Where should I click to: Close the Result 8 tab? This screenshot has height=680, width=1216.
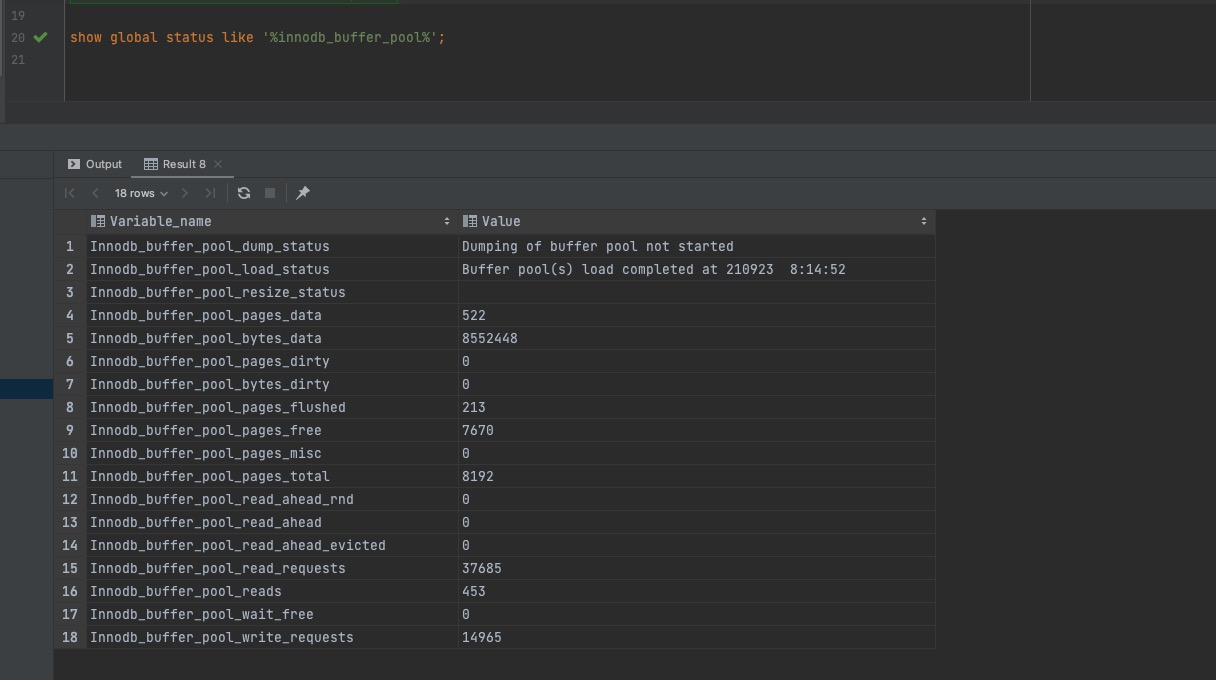(x=218, y=164)
